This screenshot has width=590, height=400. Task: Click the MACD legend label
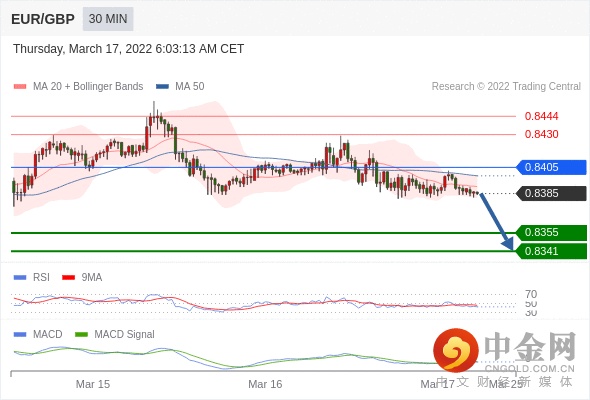[x=47, y=335]
